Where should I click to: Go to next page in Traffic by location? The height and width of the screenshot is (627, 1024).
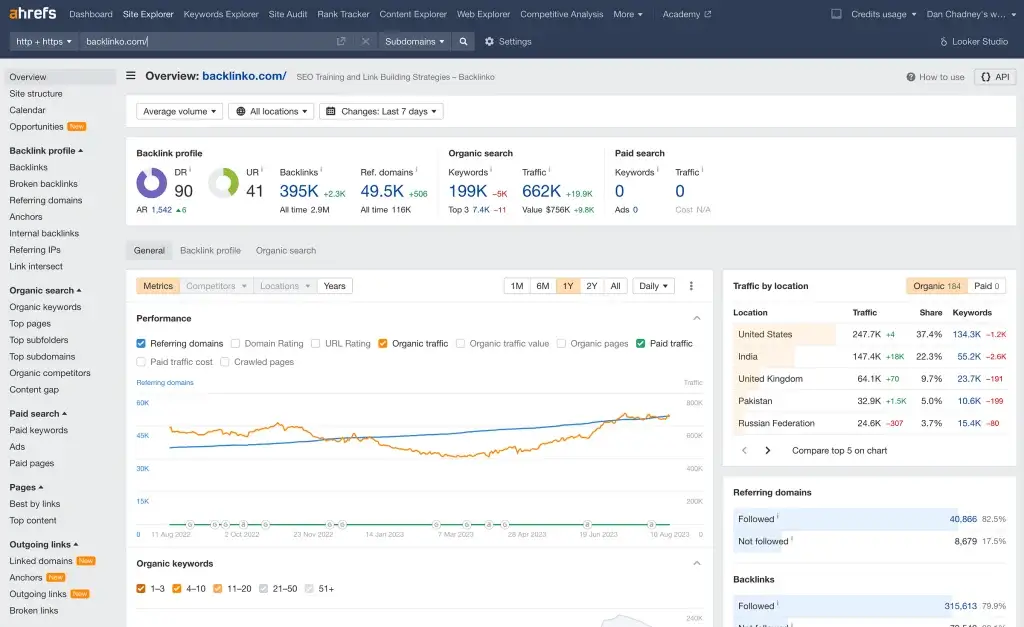coord(768,451)
